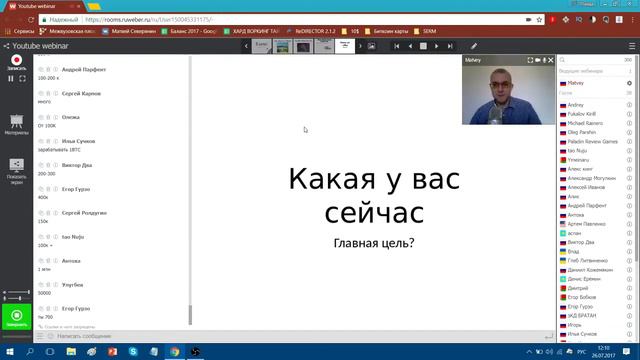Bookmark this page with the star icon
This screenshot has height=360, width=640.
point(539,20)
